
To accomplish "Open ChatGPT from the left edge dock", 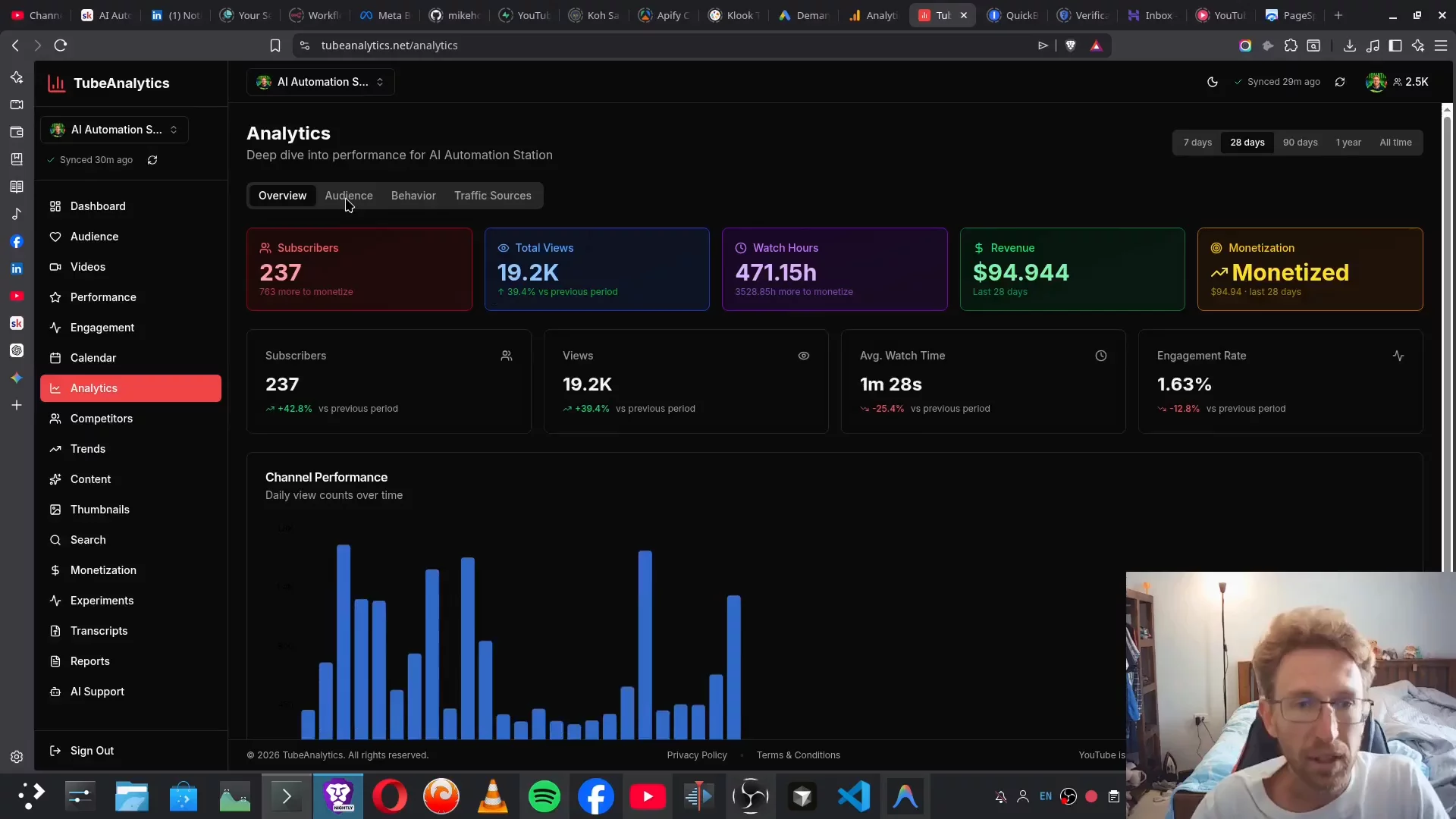I will [x=17, y=350].
